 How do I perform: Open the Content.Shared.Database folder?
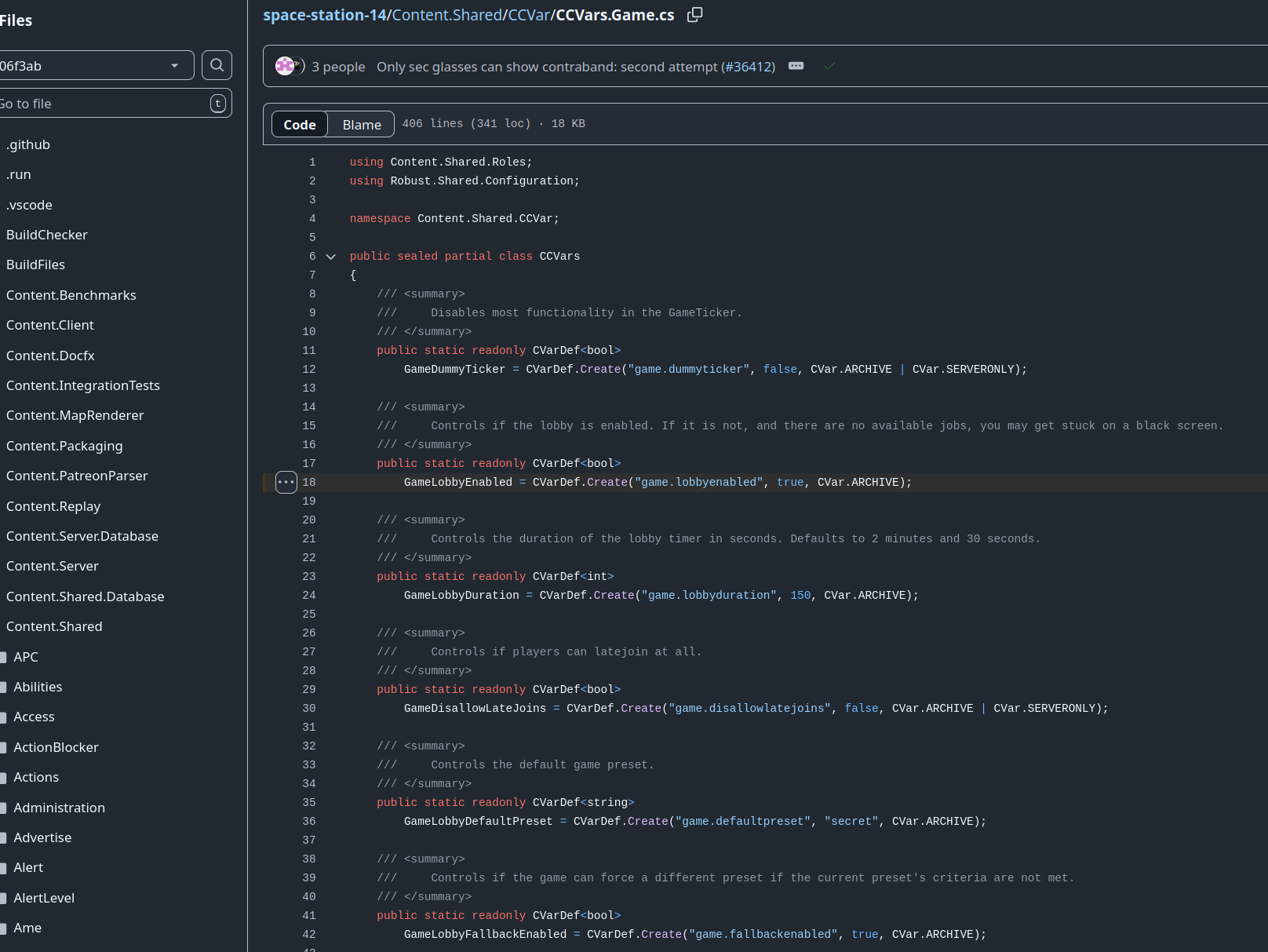click(86, 596)
